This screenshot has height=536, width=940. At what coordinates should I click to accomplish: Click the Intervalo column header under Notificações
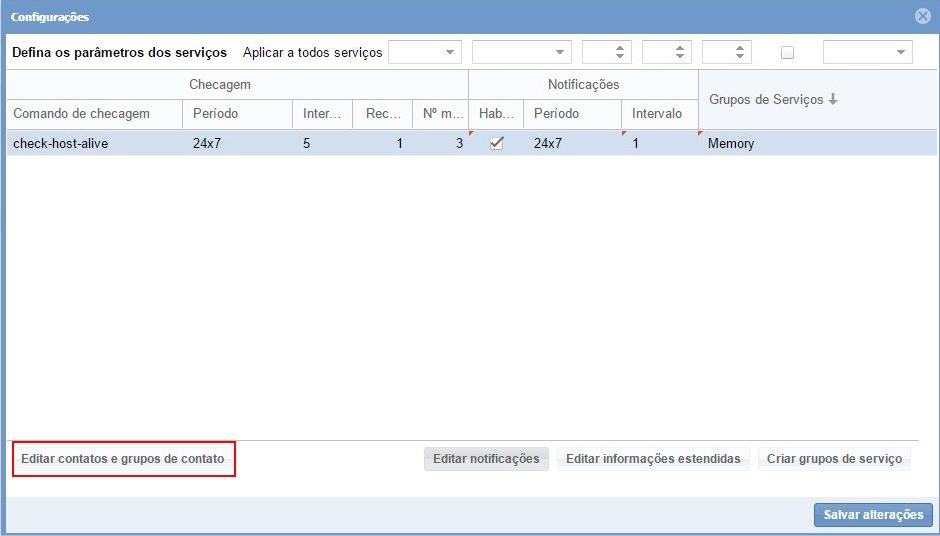click(x=657, y=114)
